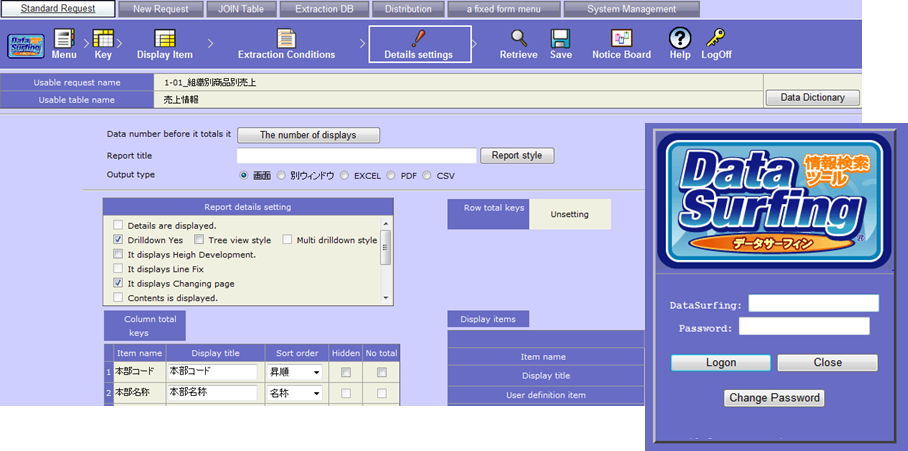Edit Display title field for 本部コード row
908x451 pixels.
pyautogui.click(x=213, y=372)
